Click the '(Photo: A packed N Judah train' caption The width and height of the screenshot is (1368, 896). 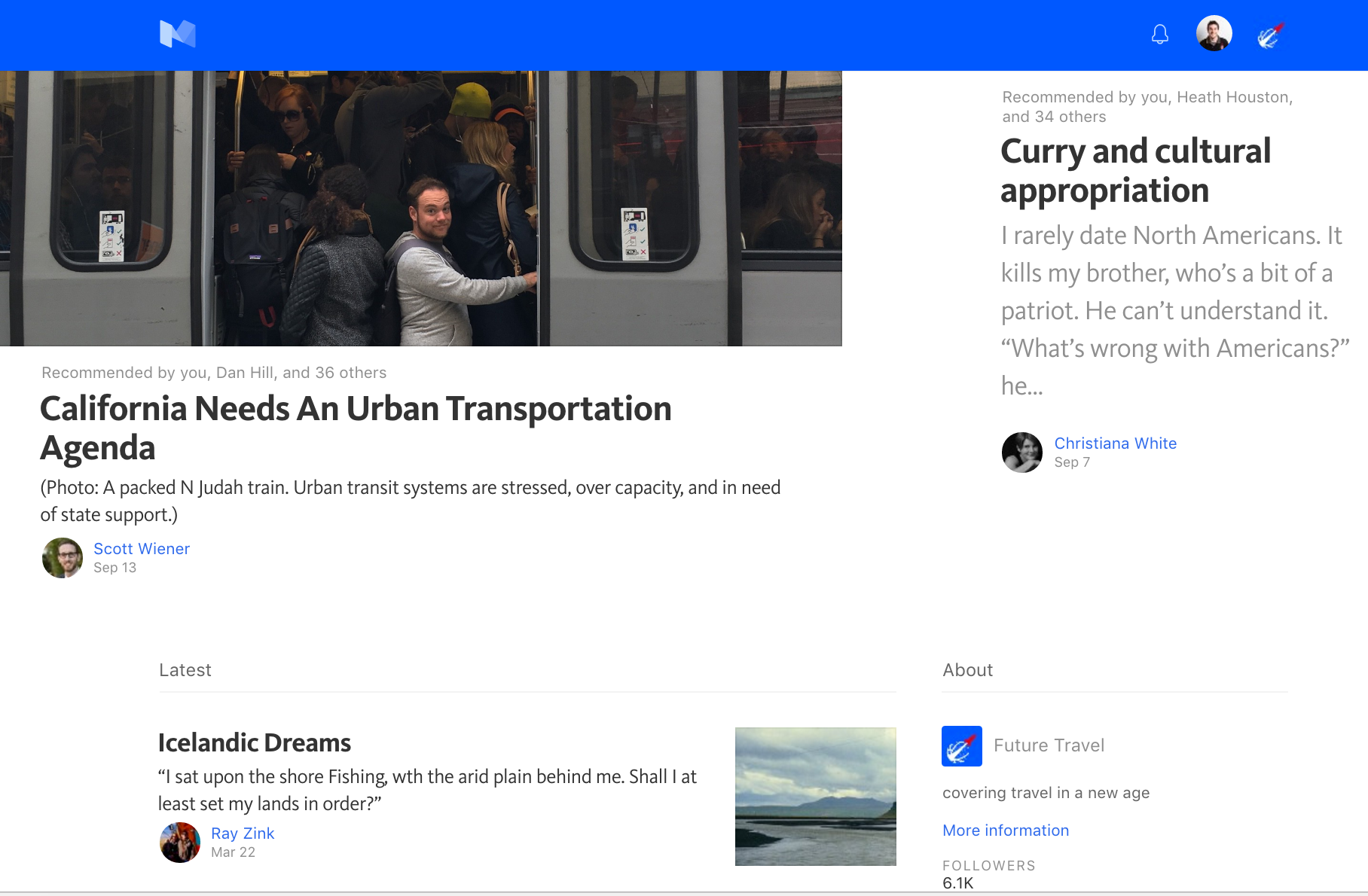[410, 501]
